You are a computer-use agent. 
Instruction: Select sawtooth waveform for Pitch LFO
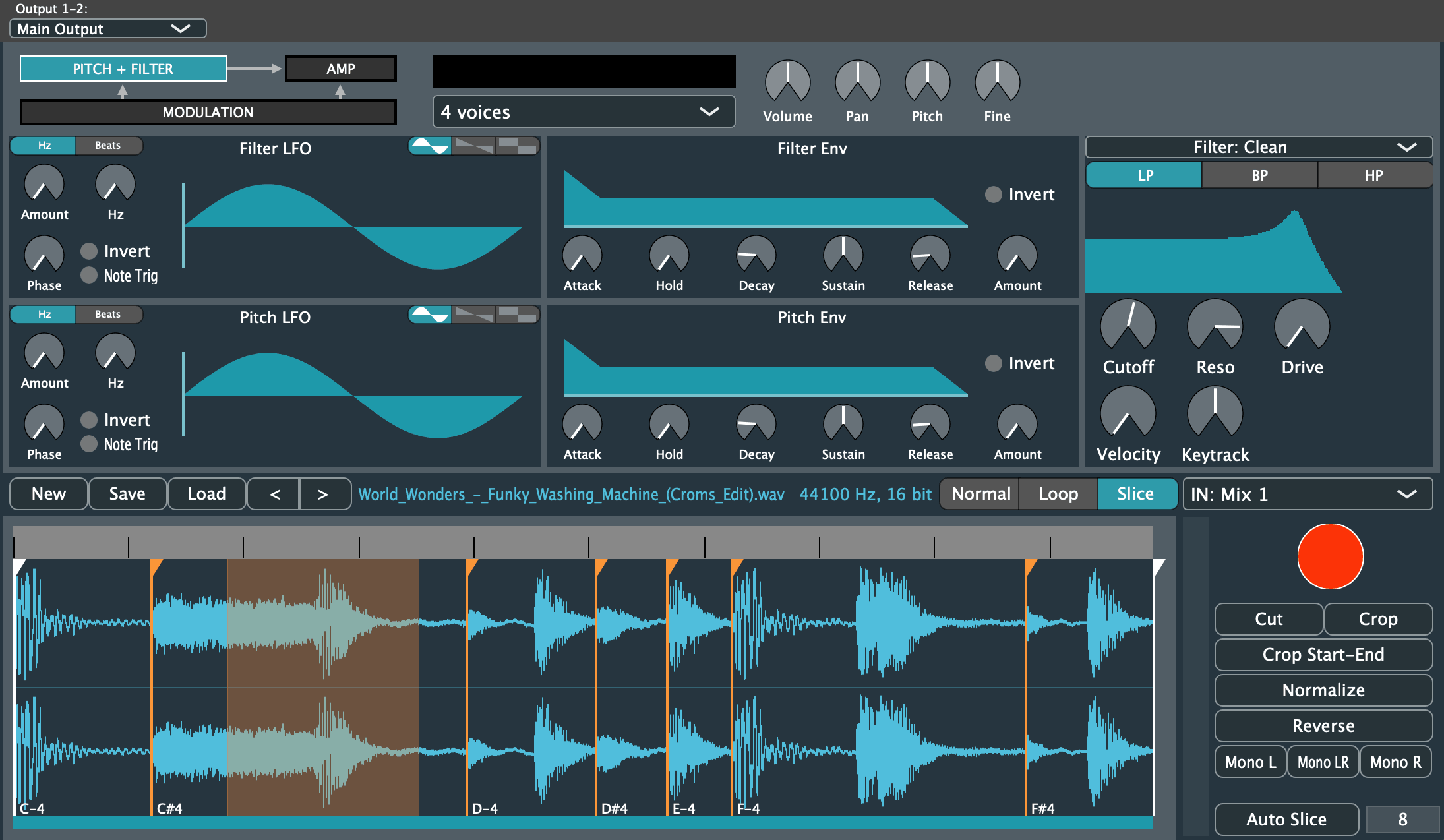click(473, 315)
